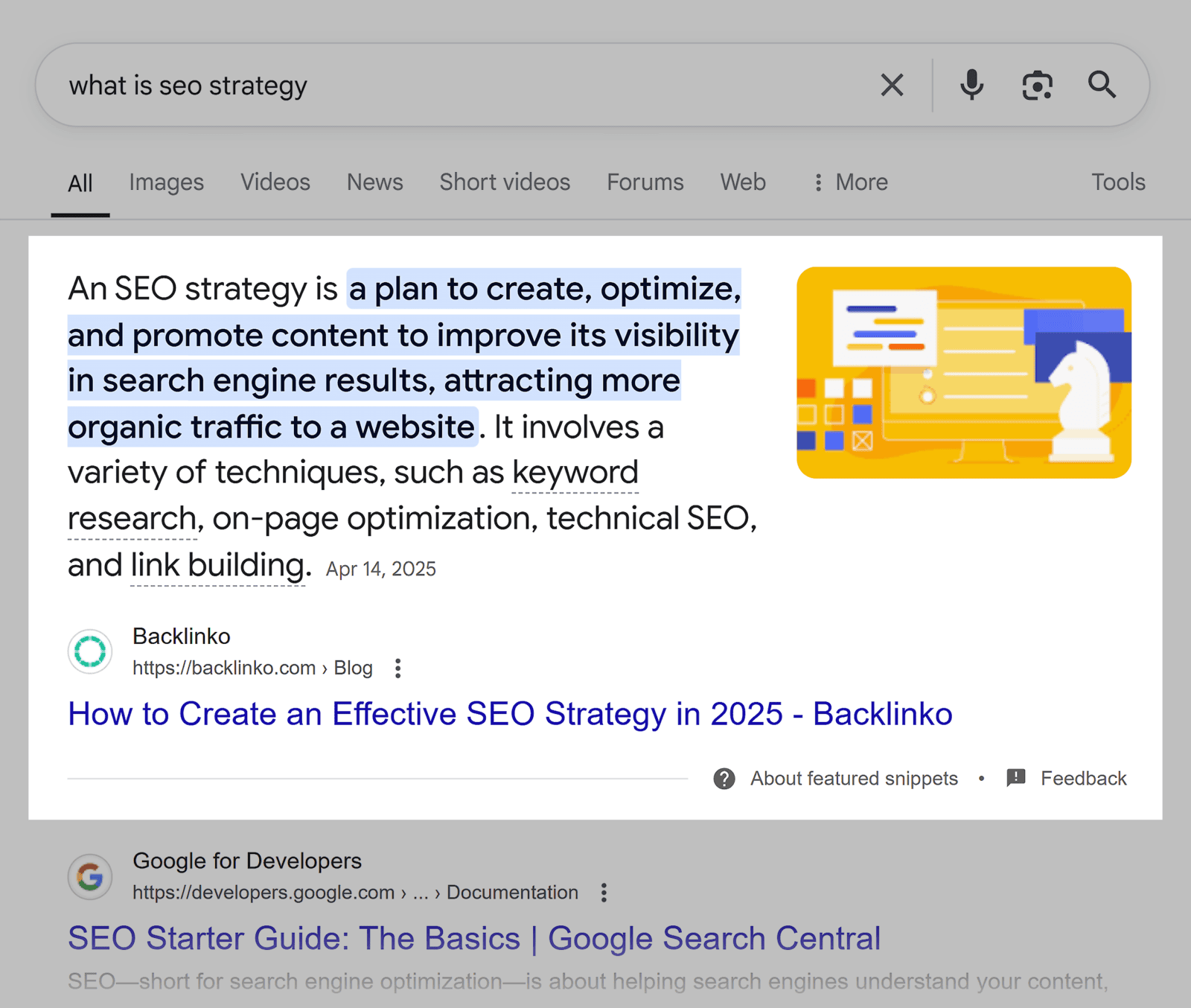Open the Tools options
1191x1008 pixels.
tap(1117, 182)
